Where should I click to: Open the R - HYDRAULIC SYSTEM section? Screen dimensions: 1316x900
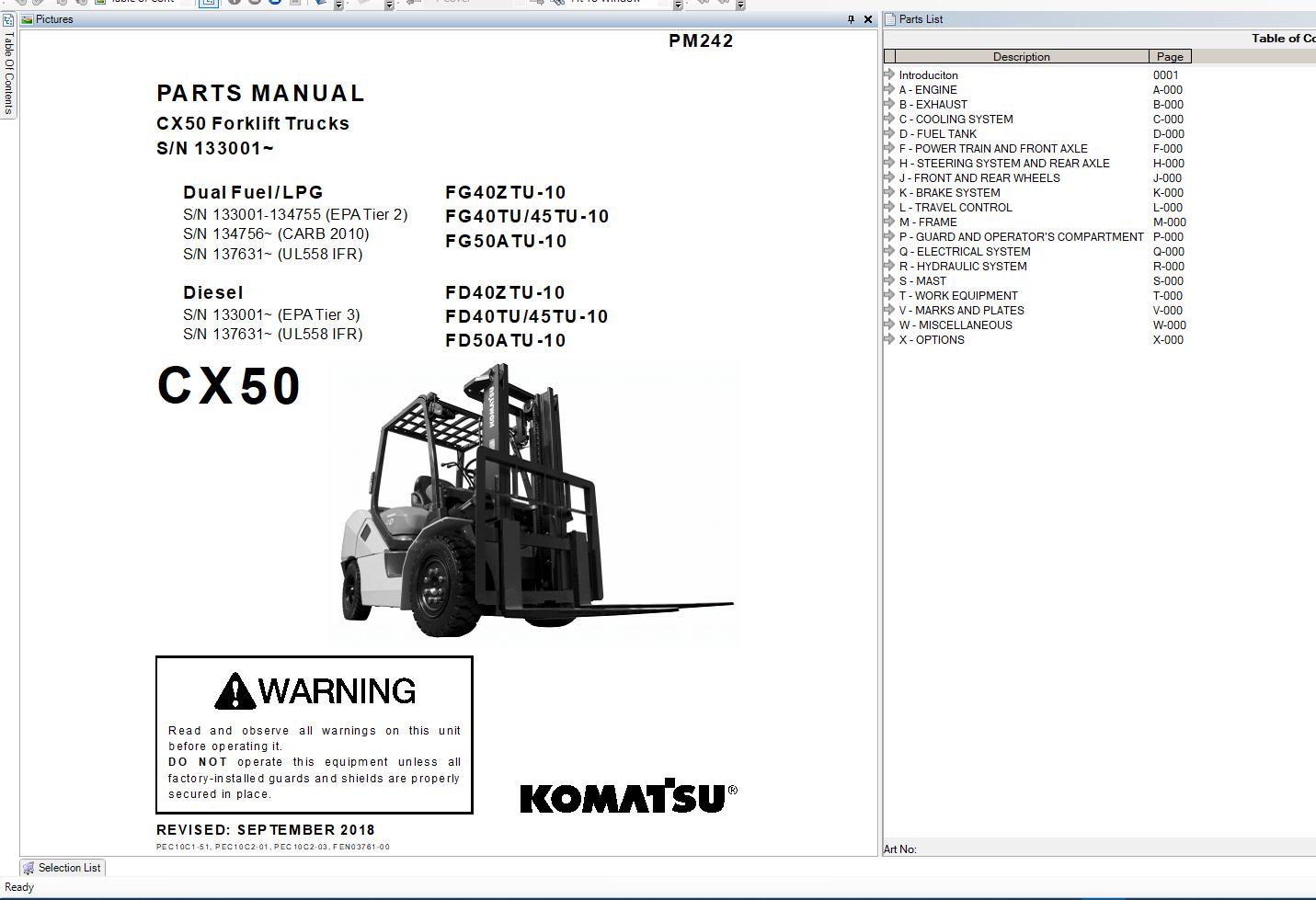(963, 267)
